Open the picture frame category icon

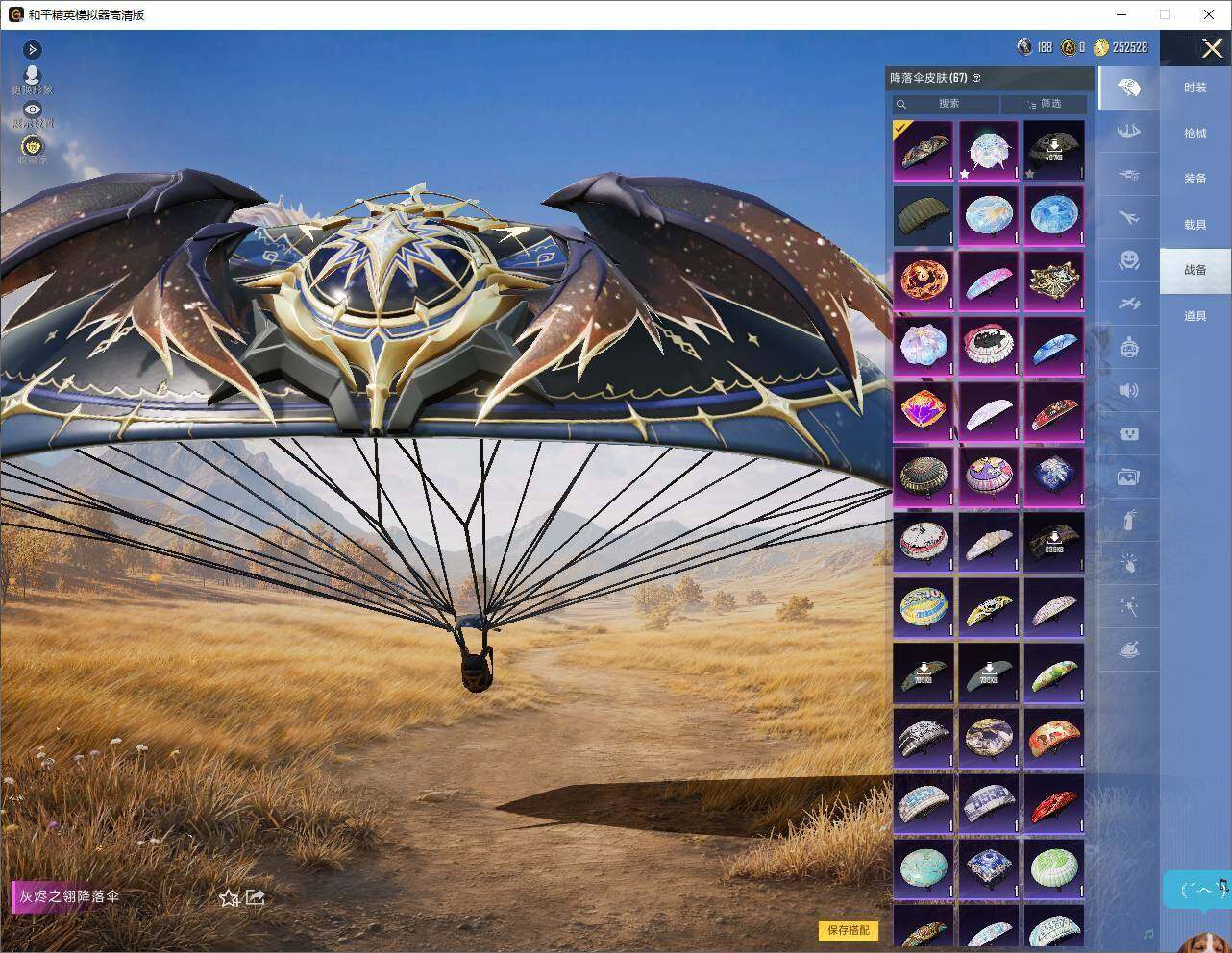pyautogui.click(x=1128, y=476)
